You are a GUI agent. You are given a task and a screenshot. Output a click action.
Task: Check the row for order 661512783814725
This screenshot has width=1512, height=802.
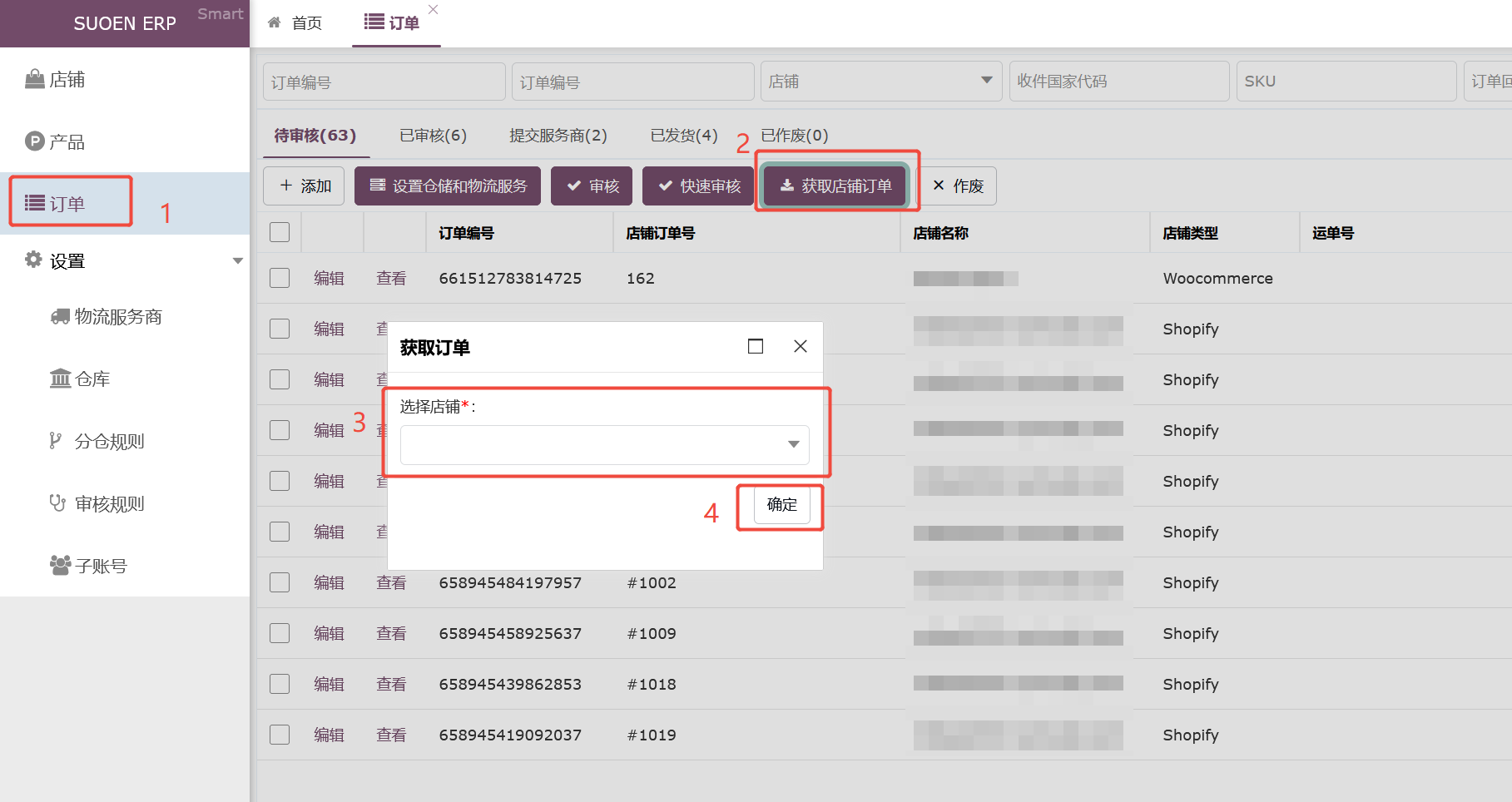[280, 278]
